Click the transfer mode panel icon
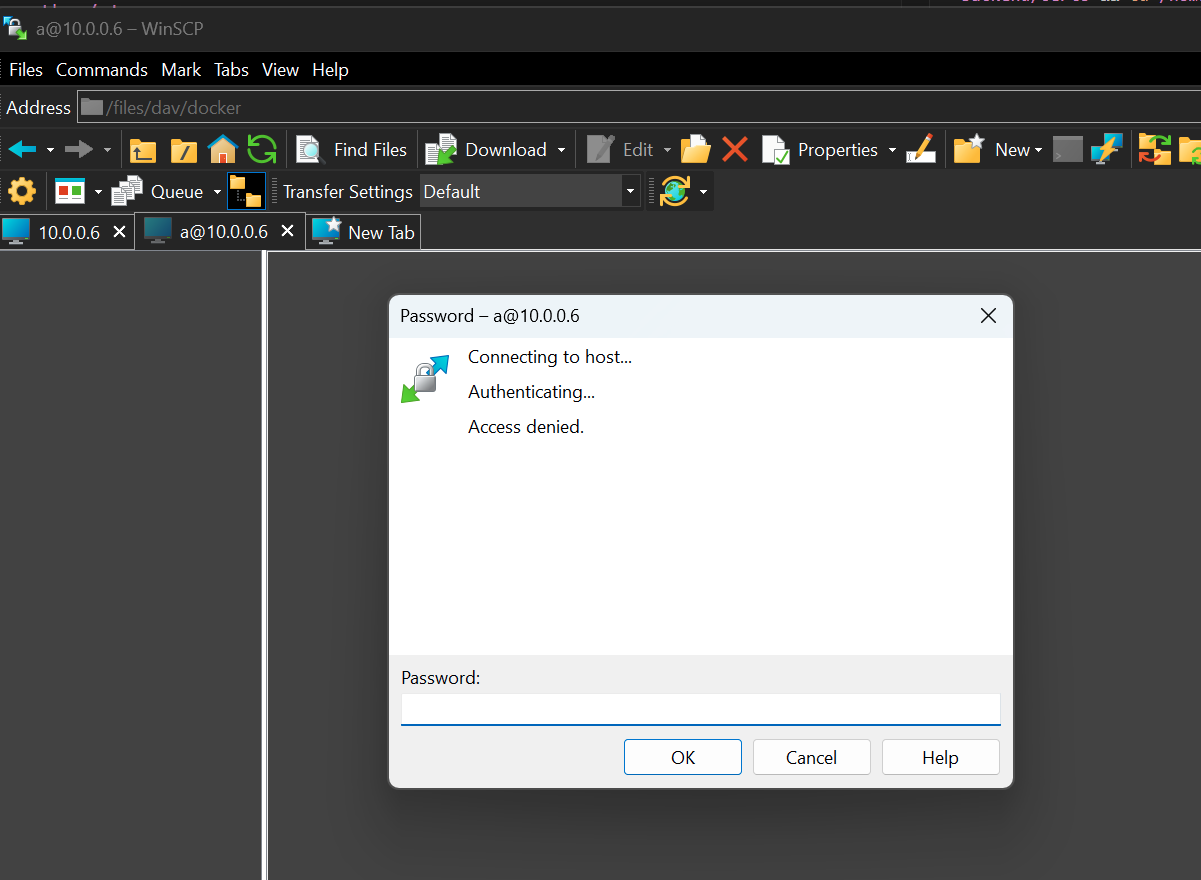 coord(246,191)
